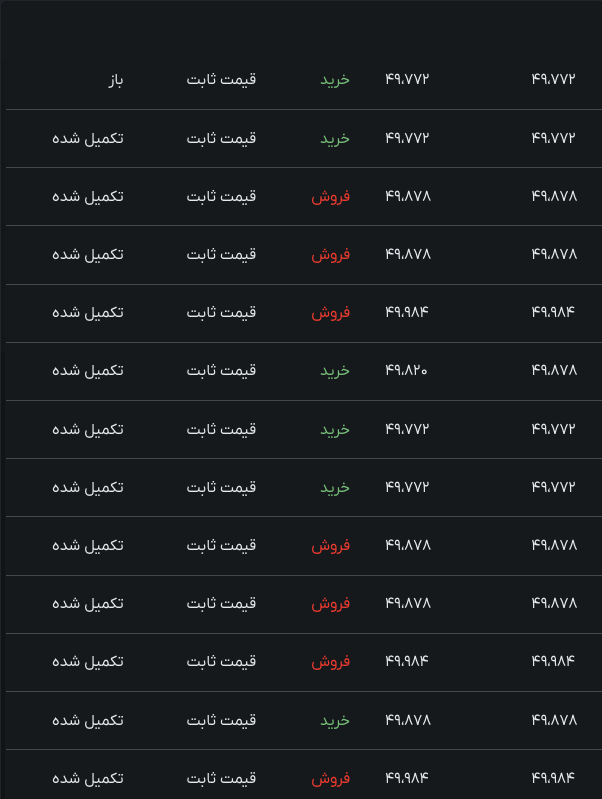Click rightmost ۴۹,۷۷۲ value in the top row
The width and height of the screenshot is (602, 799).
[553, 79]
